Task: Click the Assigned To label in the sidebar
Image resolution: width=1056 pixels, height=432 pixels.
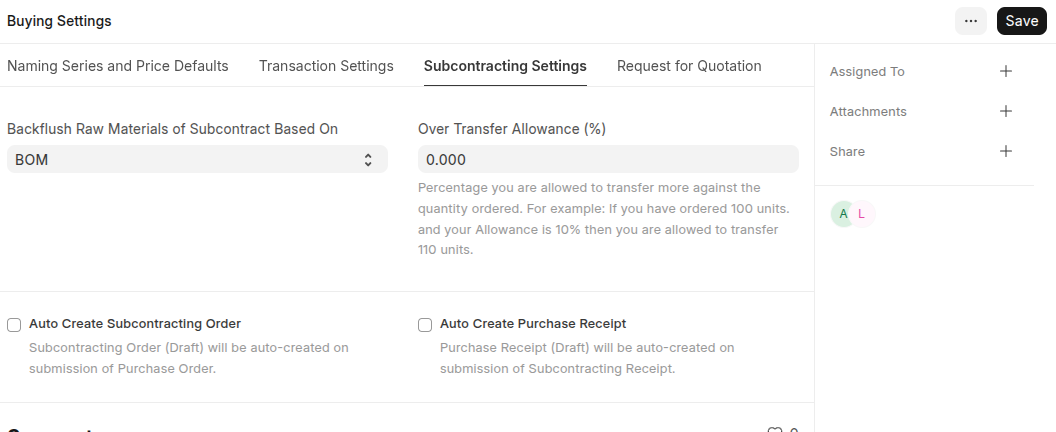Action: [867, 72]
